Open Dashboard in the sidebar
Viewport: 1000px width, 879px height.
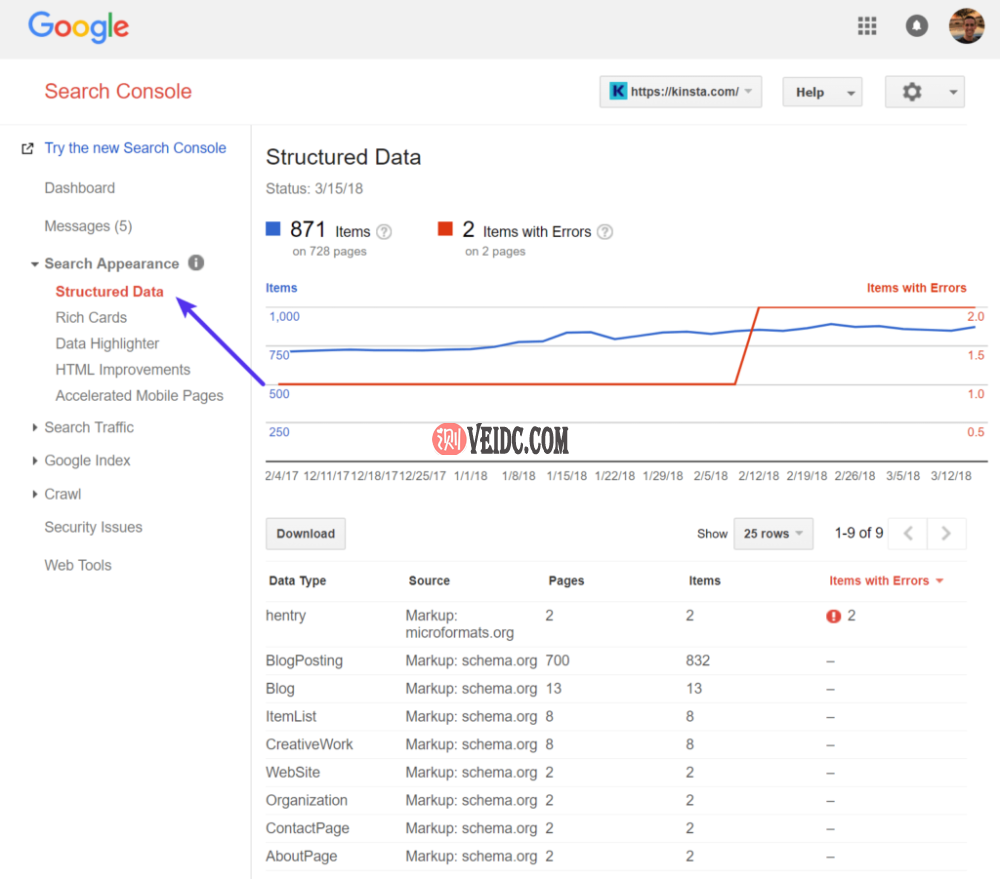(x=80, y=188)
